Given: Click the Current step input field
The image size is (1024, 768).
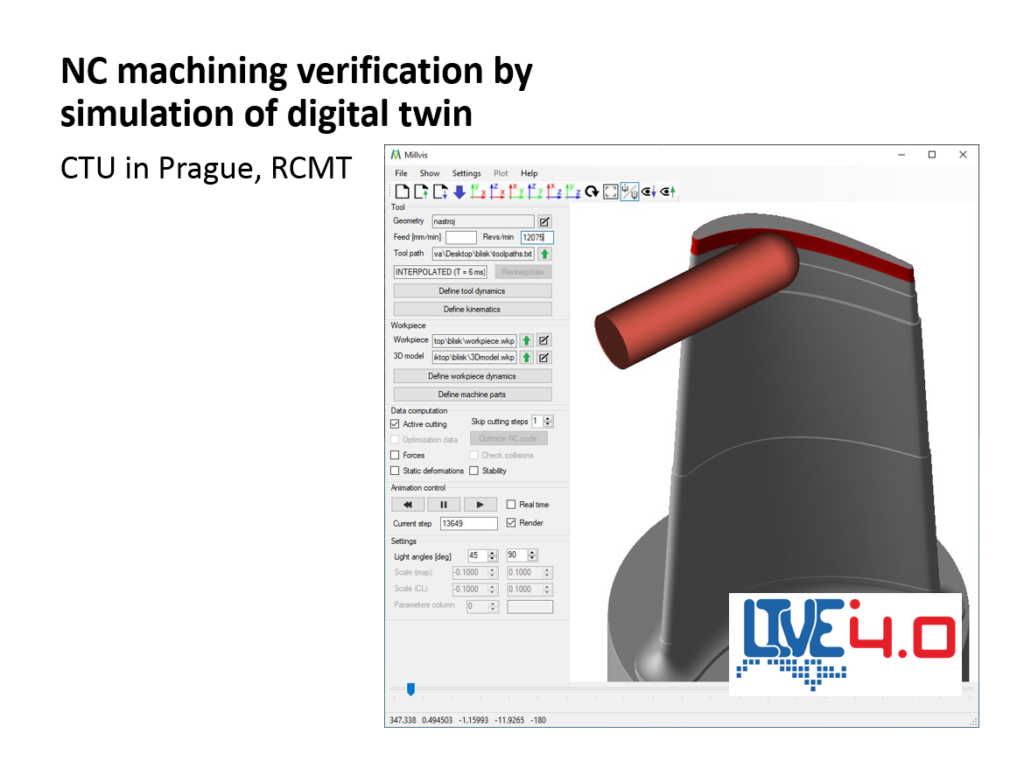Looking at the screenshot, I should click(468, 523).
